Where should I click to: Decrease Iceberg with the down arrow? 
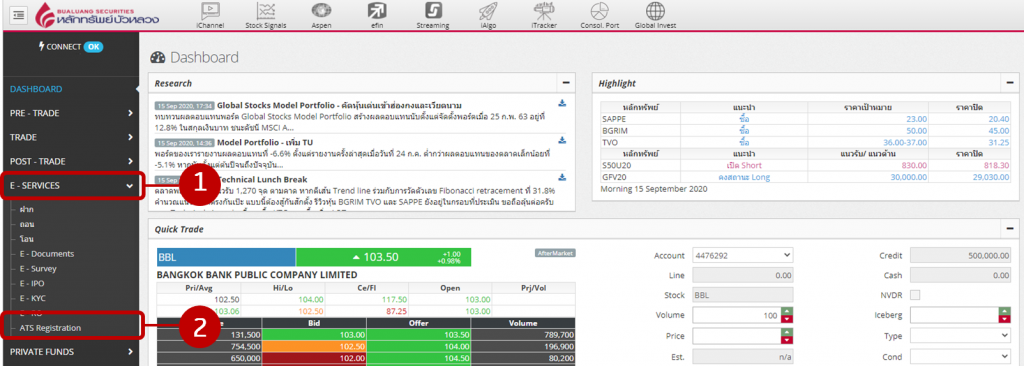click(x=1004, y=319)
